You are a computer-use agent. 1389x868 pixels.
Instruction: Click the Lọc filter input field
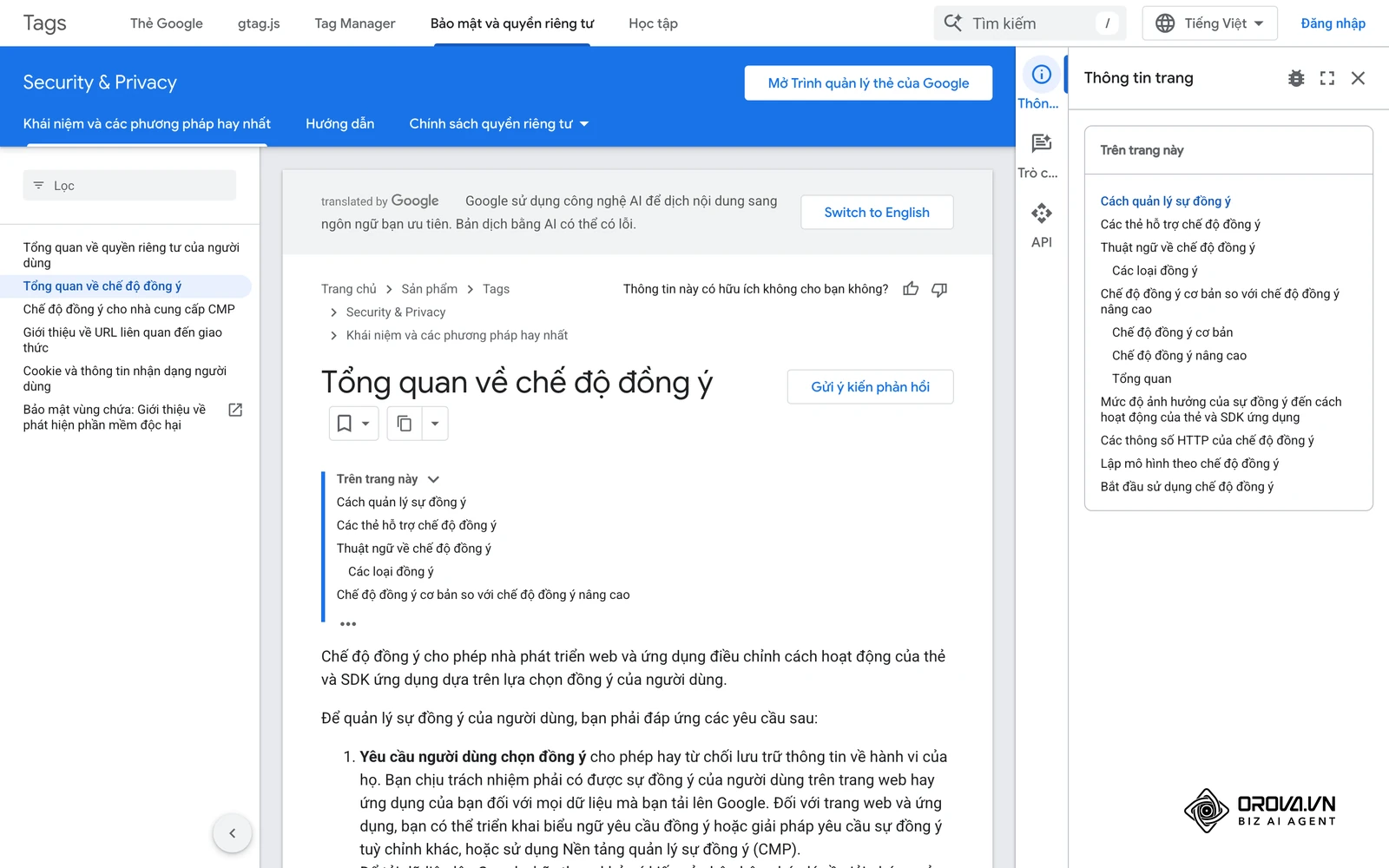click(x=129, y=186)
